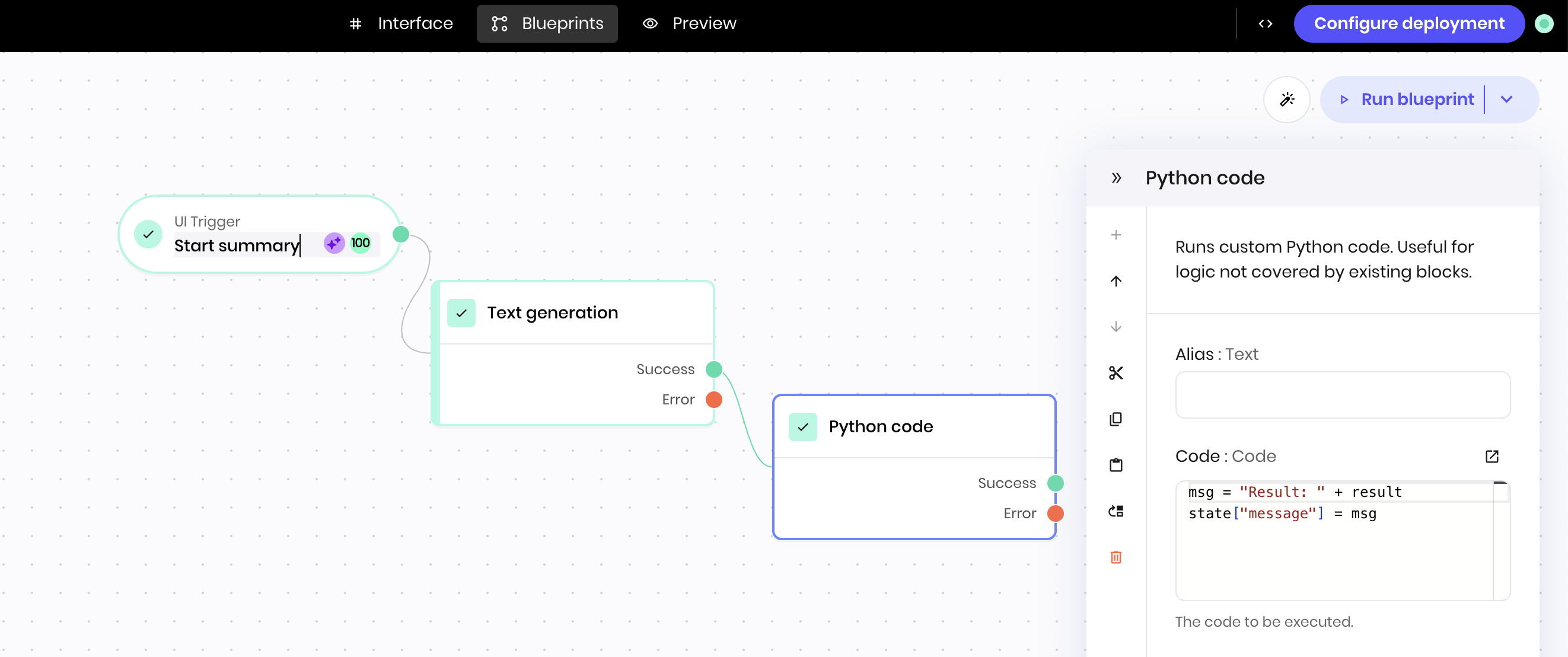Run the blueprint
Screen dimensions: 1568x657
1407,99
